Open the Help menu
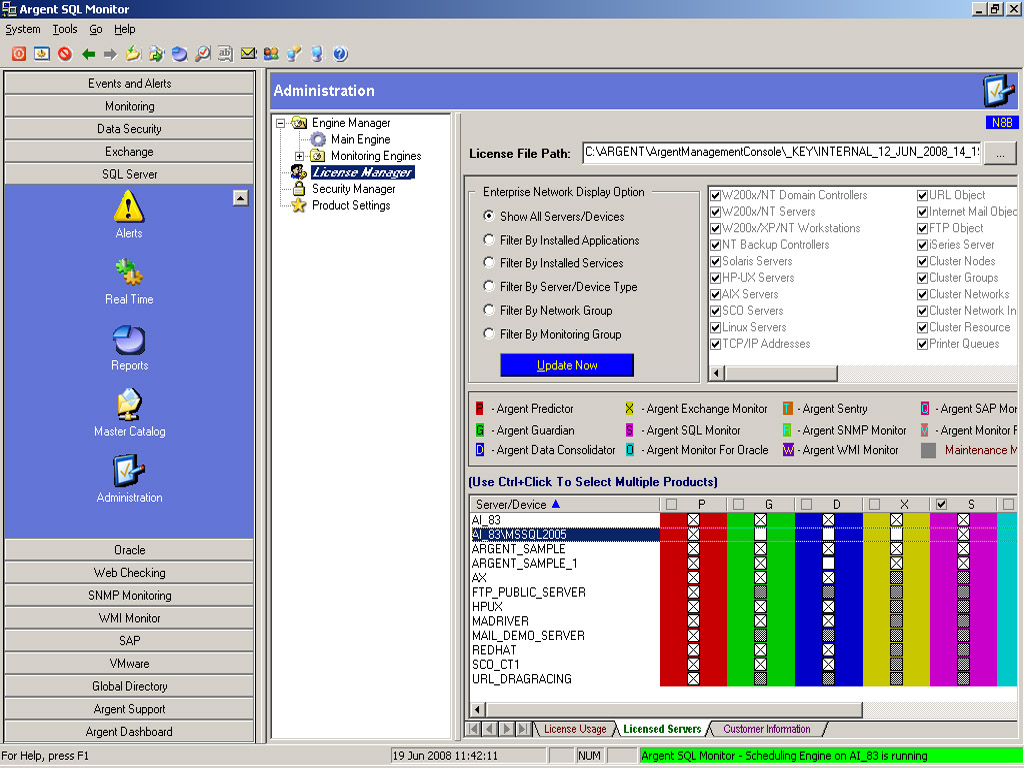Viewport: 1024px width, 768px height. point(125,29)
